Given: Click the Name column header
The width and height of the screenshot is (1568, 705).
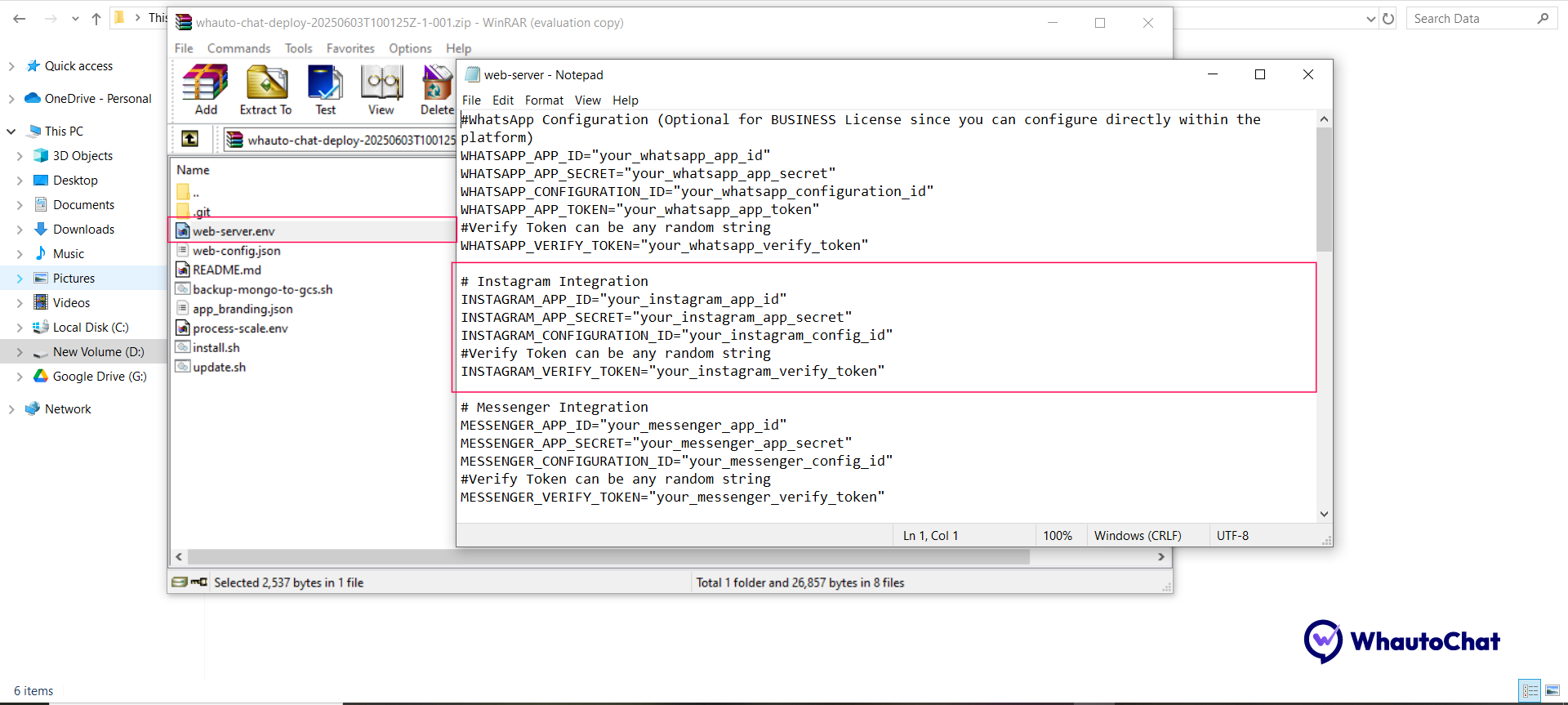Looking at the screenshot, I should [194, 170].
